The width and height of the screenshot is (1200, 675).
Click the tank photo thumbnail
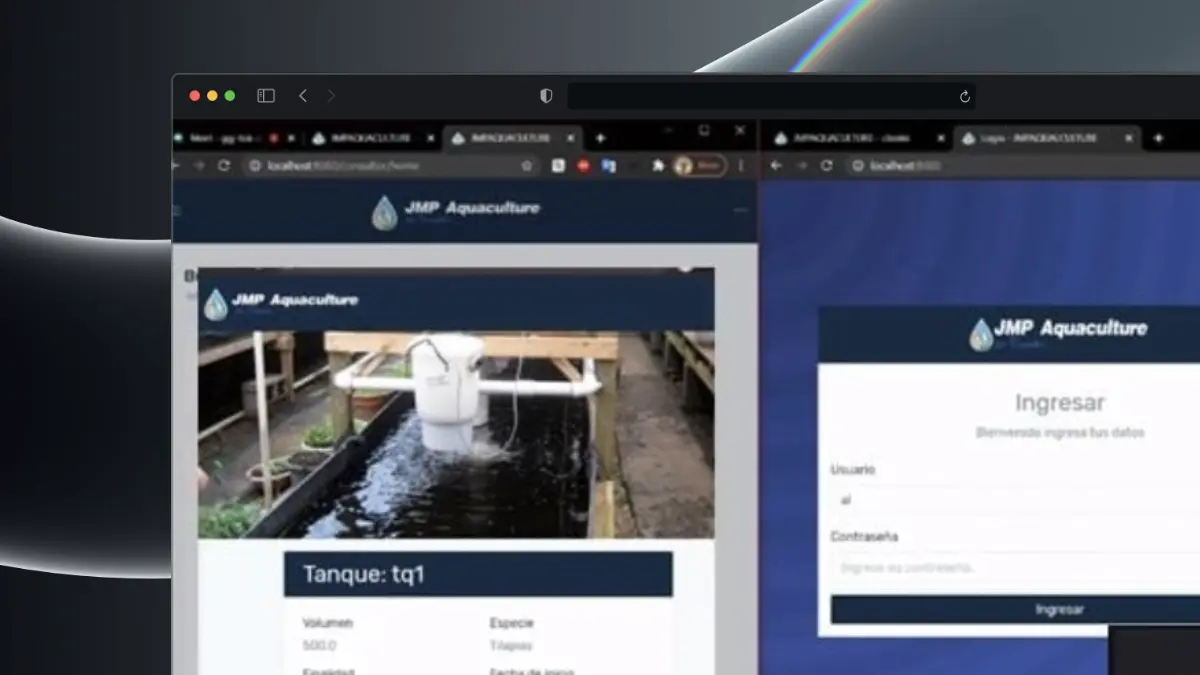click(x=456, y=435)
